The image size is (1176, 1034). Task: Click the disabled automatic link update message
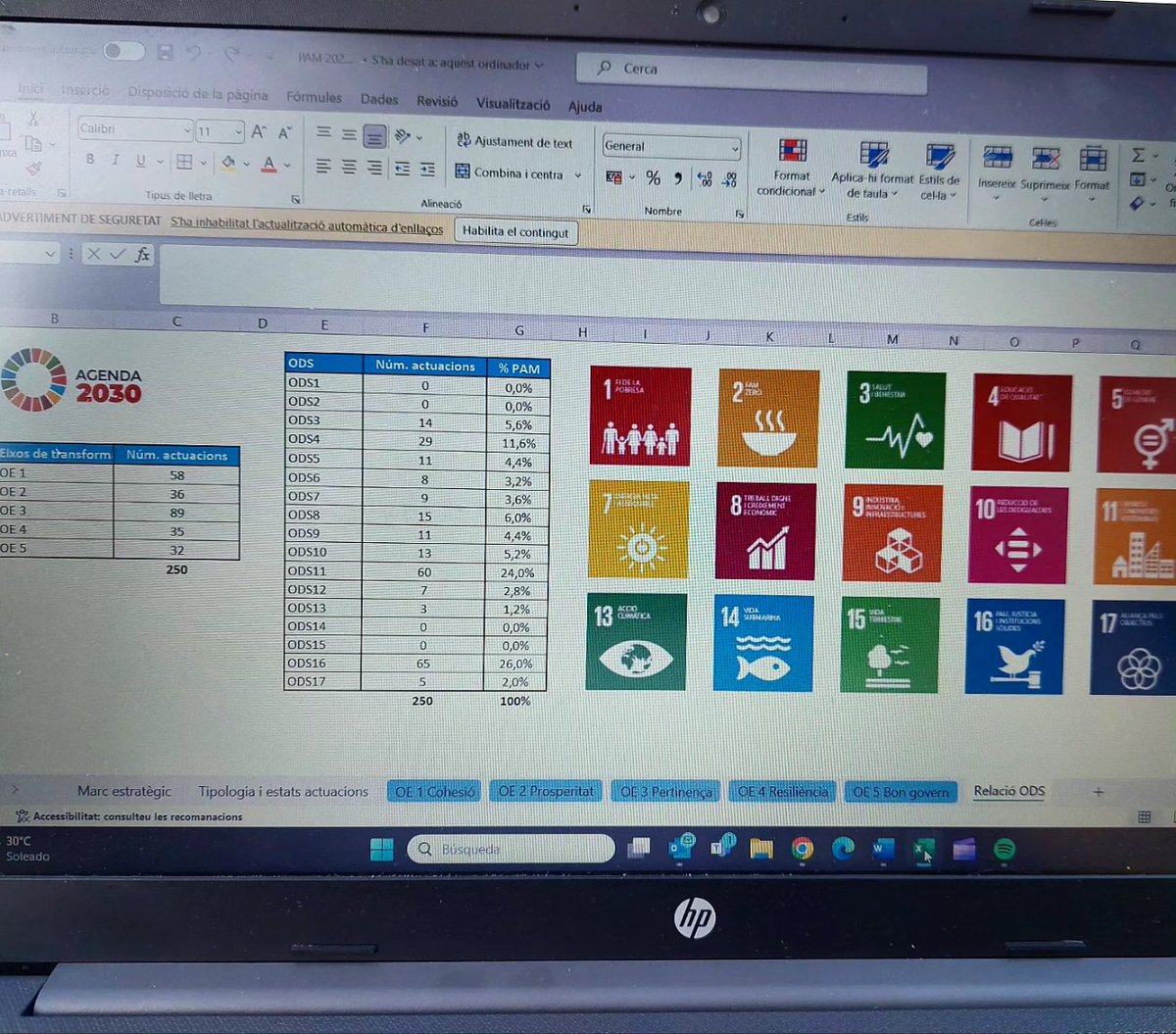click(307, 227)
